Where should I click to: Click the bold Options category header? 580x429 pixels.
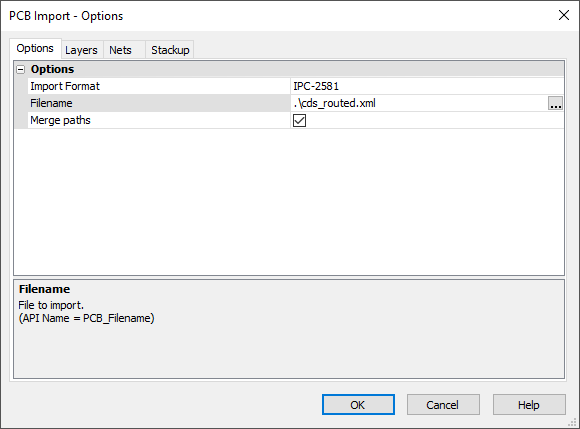(53, 69)
